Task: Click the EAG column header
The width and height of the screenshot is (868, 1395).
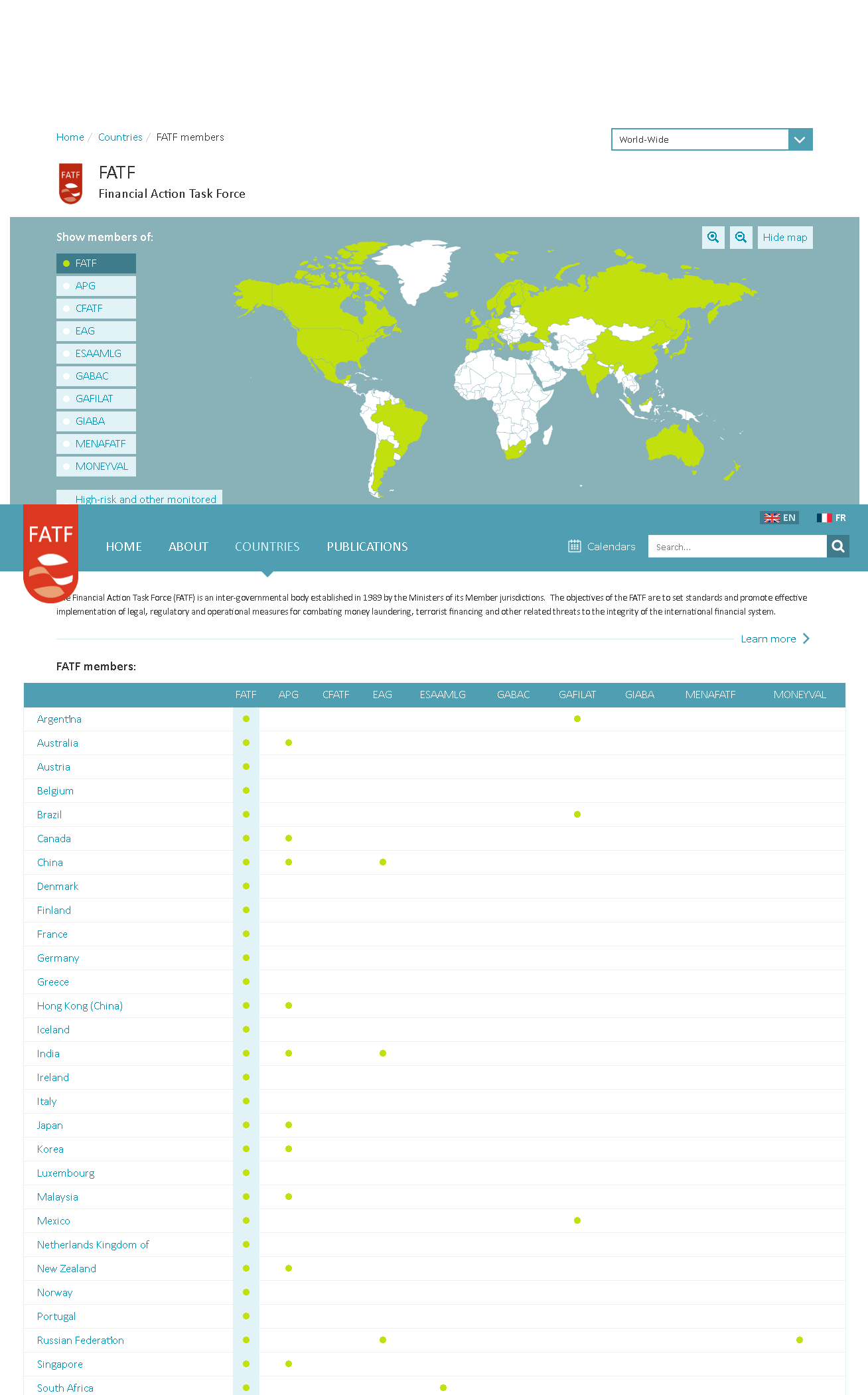Action: [382, 695]
